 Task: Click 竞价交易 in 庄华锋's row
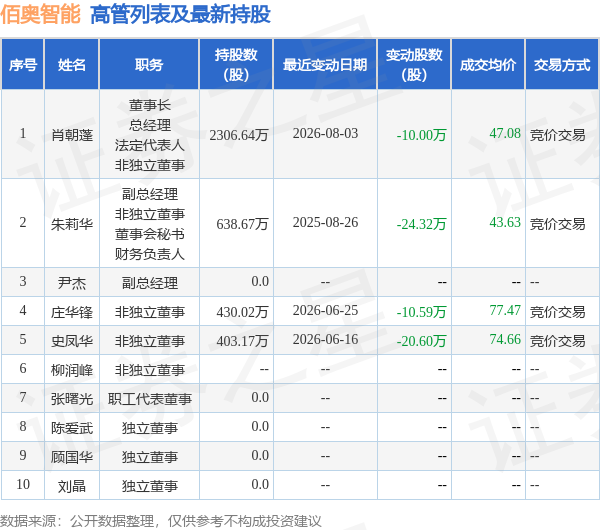[x=558, y=312]
